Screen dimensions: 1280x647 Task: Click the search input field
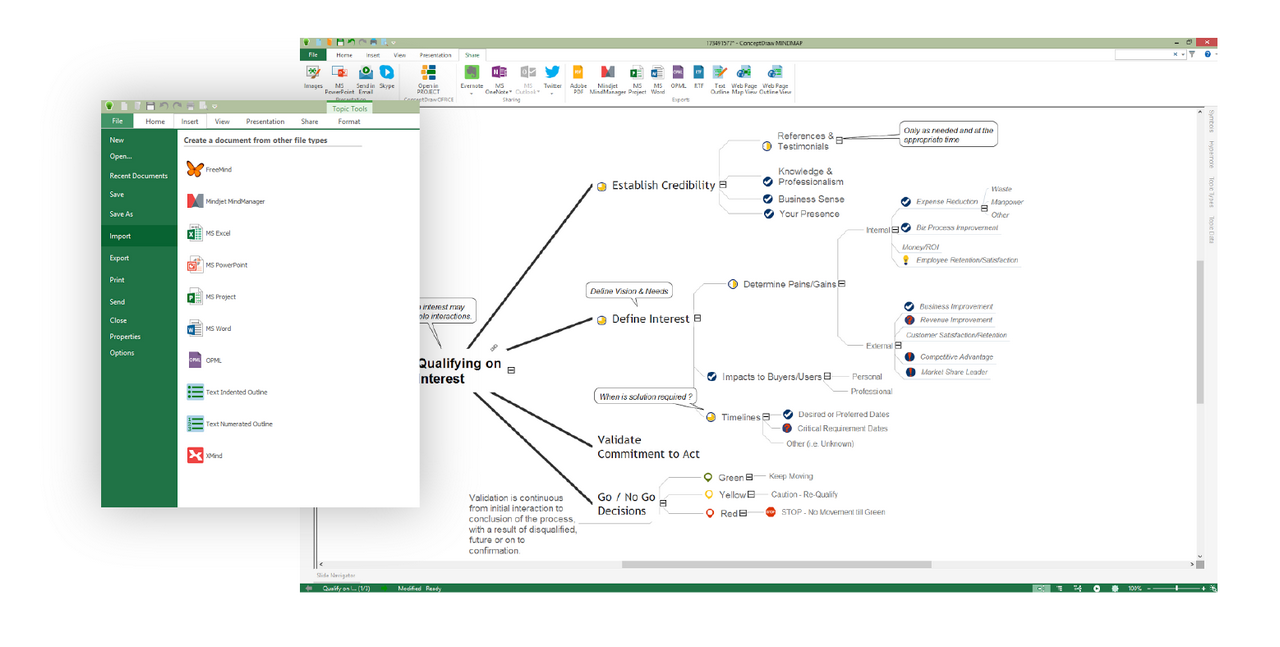click(1149, 55)
